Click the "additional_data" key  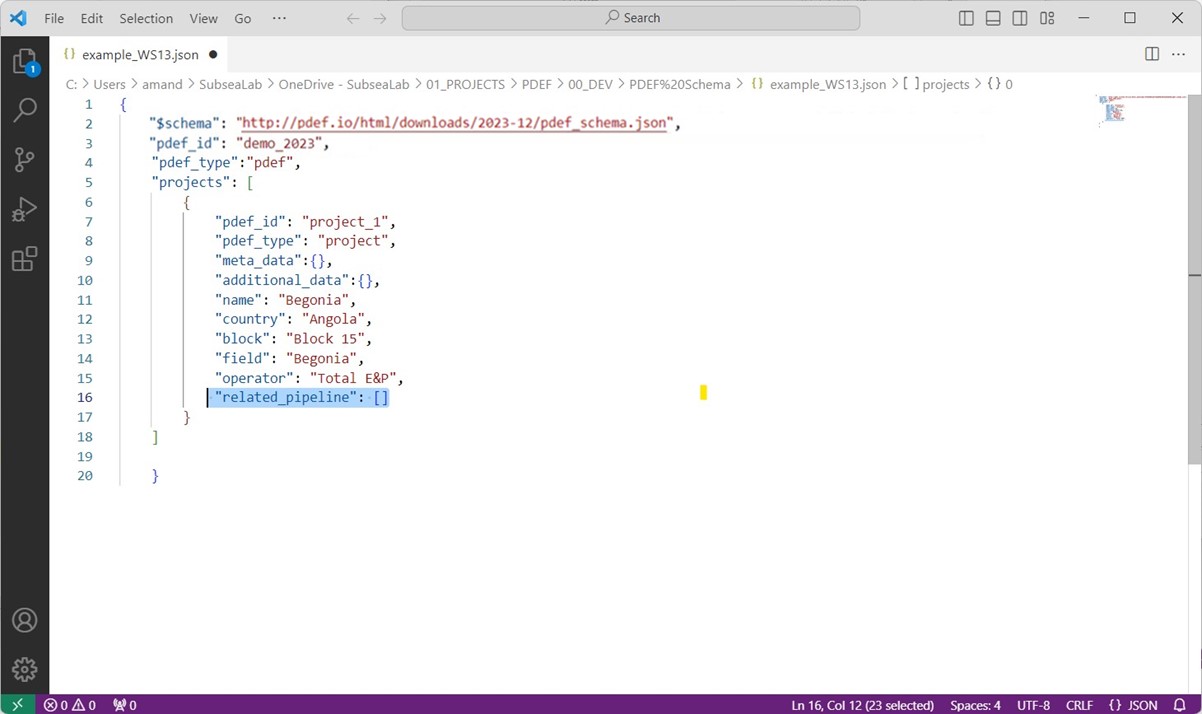282,280
